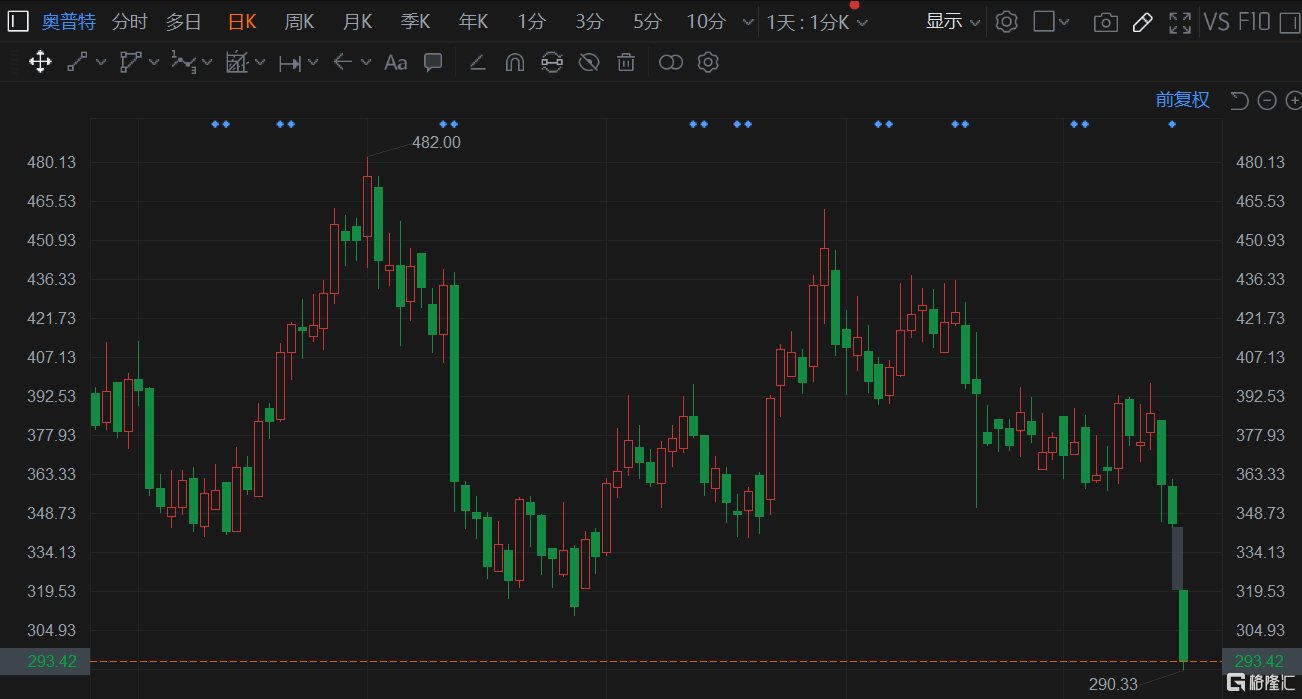Toggle the magnet snap mode

pyautogui.click(x=515, y=63)
